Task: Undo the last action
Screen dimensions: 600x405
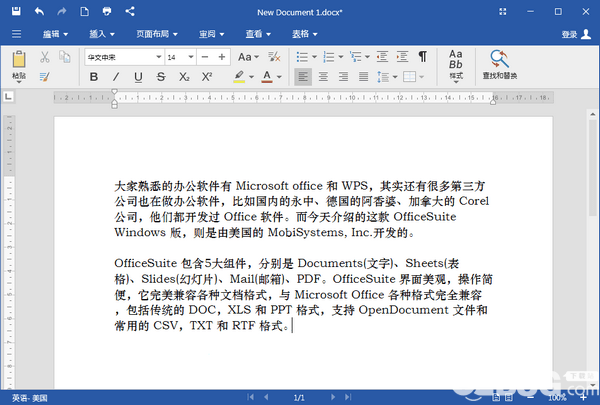Action: point(39,11)
